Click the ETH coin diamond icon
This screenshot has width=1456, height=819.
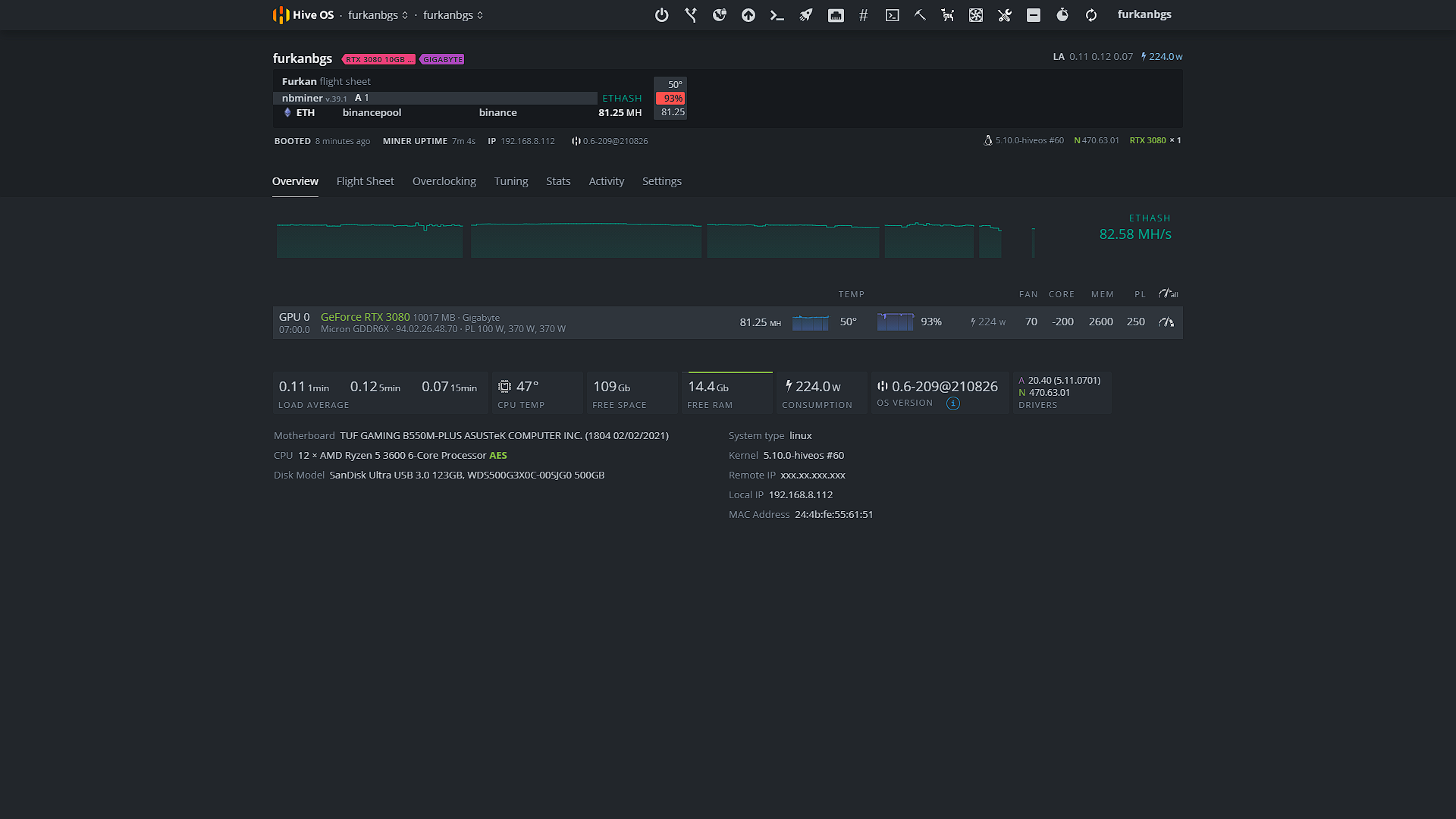point(287,112)
